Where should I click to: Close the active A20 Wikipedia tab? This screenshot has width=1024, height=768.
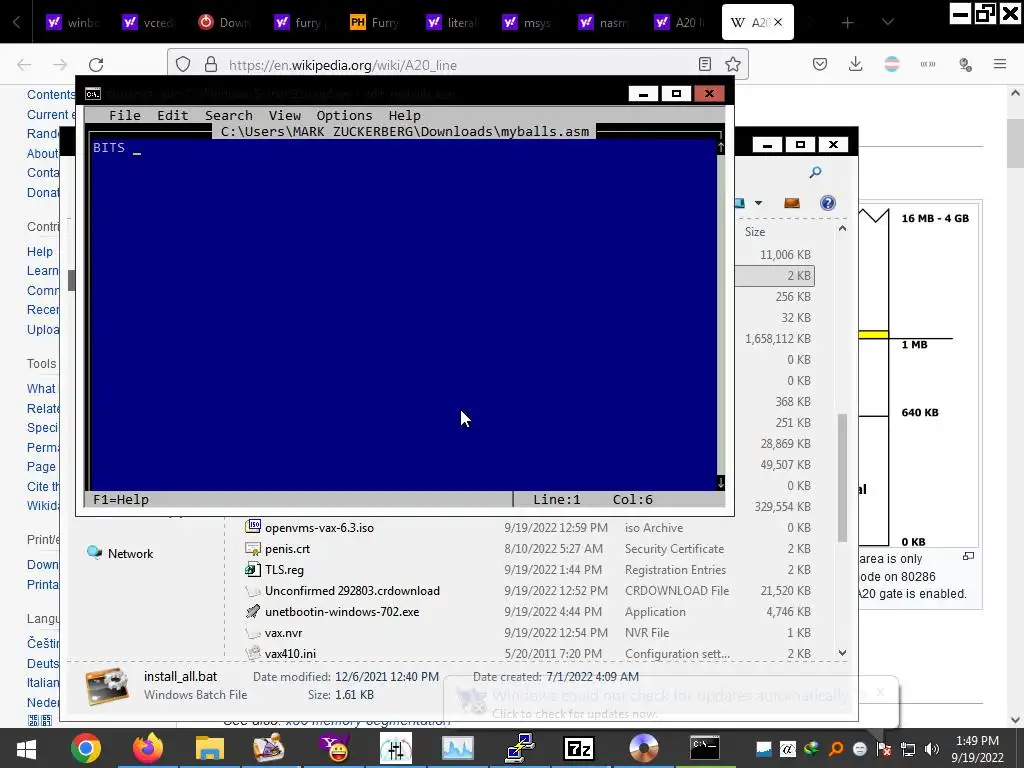[x=778, y=23]
